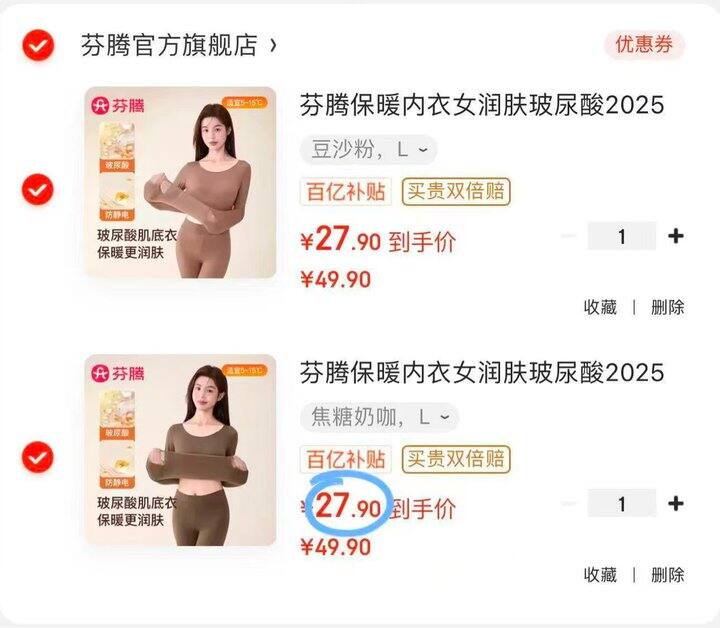Decrease quantity of the 豆沙粉 item
Viewport: 720px width, 628px height.
click(569, 236)
